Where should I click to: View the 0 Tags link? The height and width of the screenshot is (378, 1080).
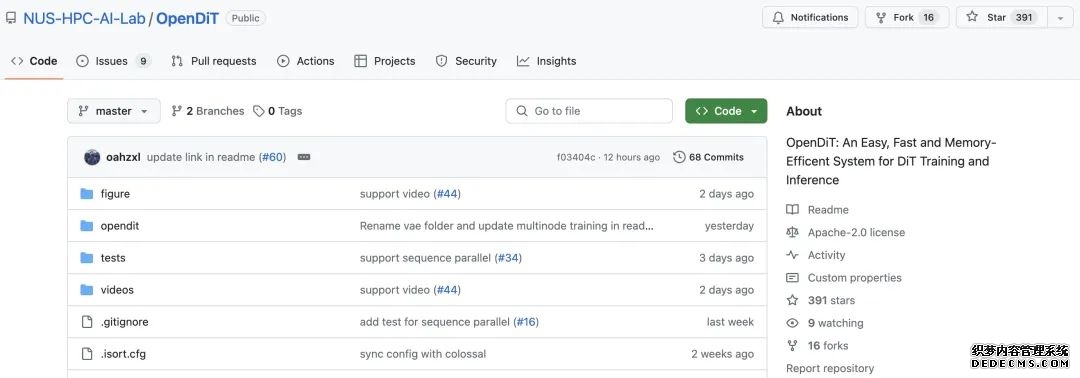[278, 111]
